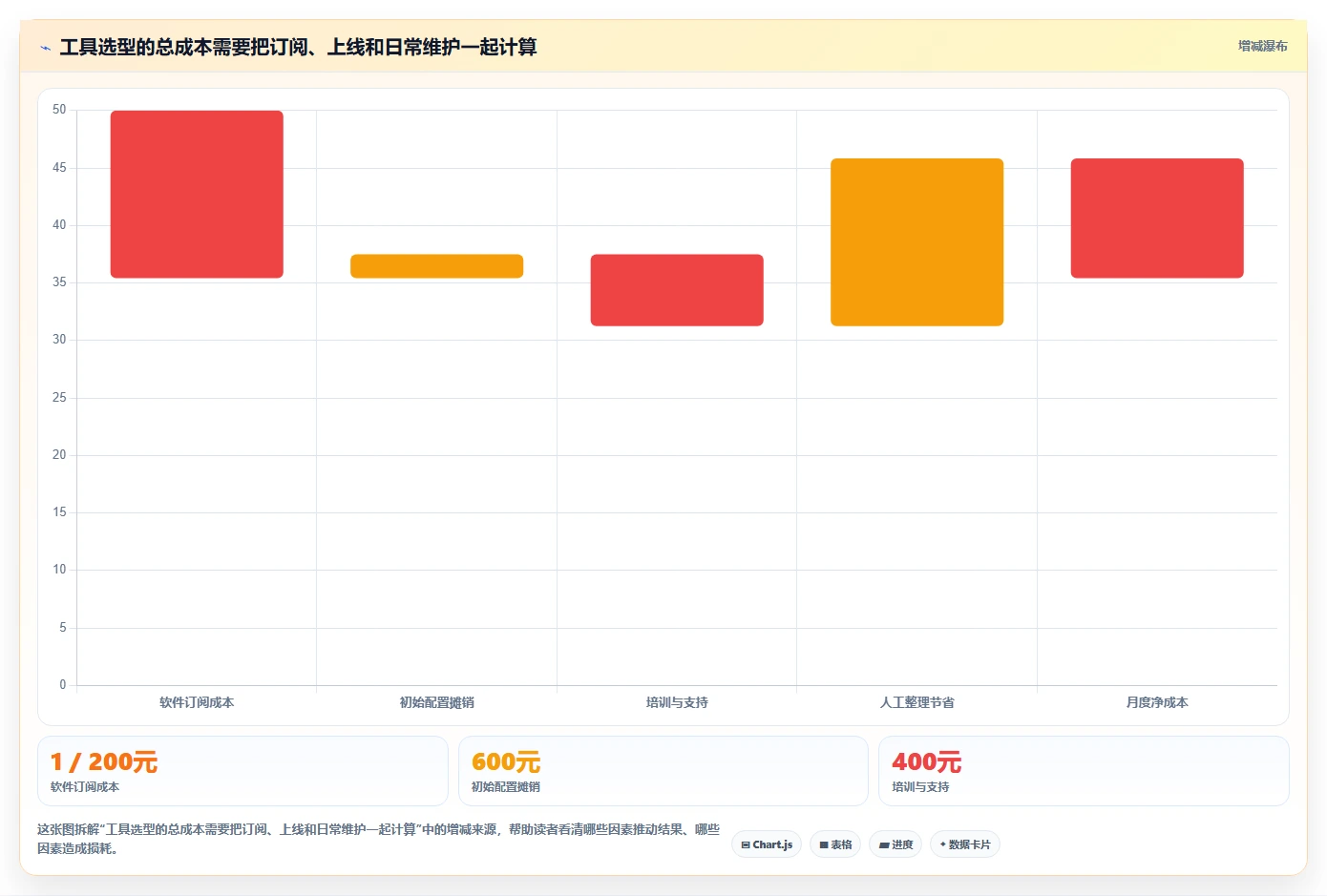Click the 表格 tag chip
This screenshot has width=1327, height=896.
835,844
